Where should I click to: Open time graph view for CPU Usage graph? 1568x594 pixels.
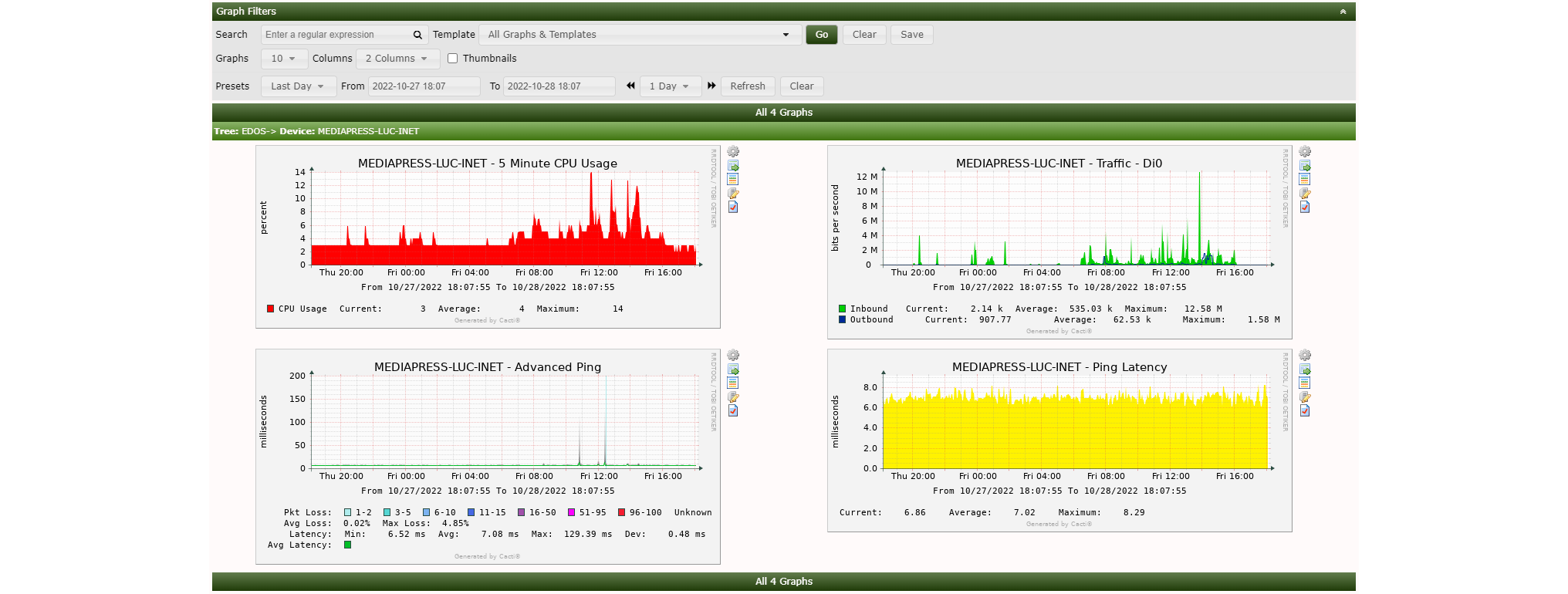coord(733,179)
